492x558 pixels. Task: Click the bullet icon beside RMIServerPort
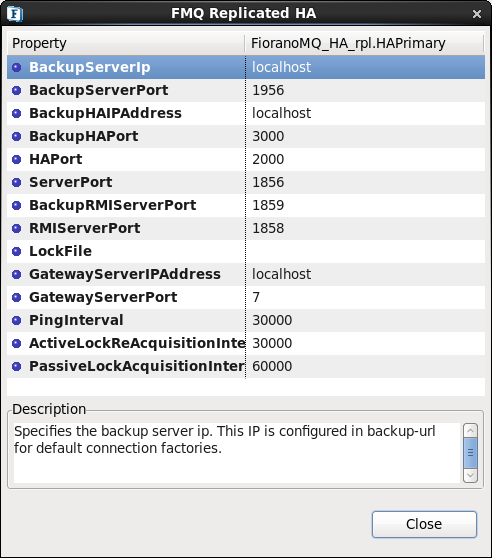tap(17, 228)
